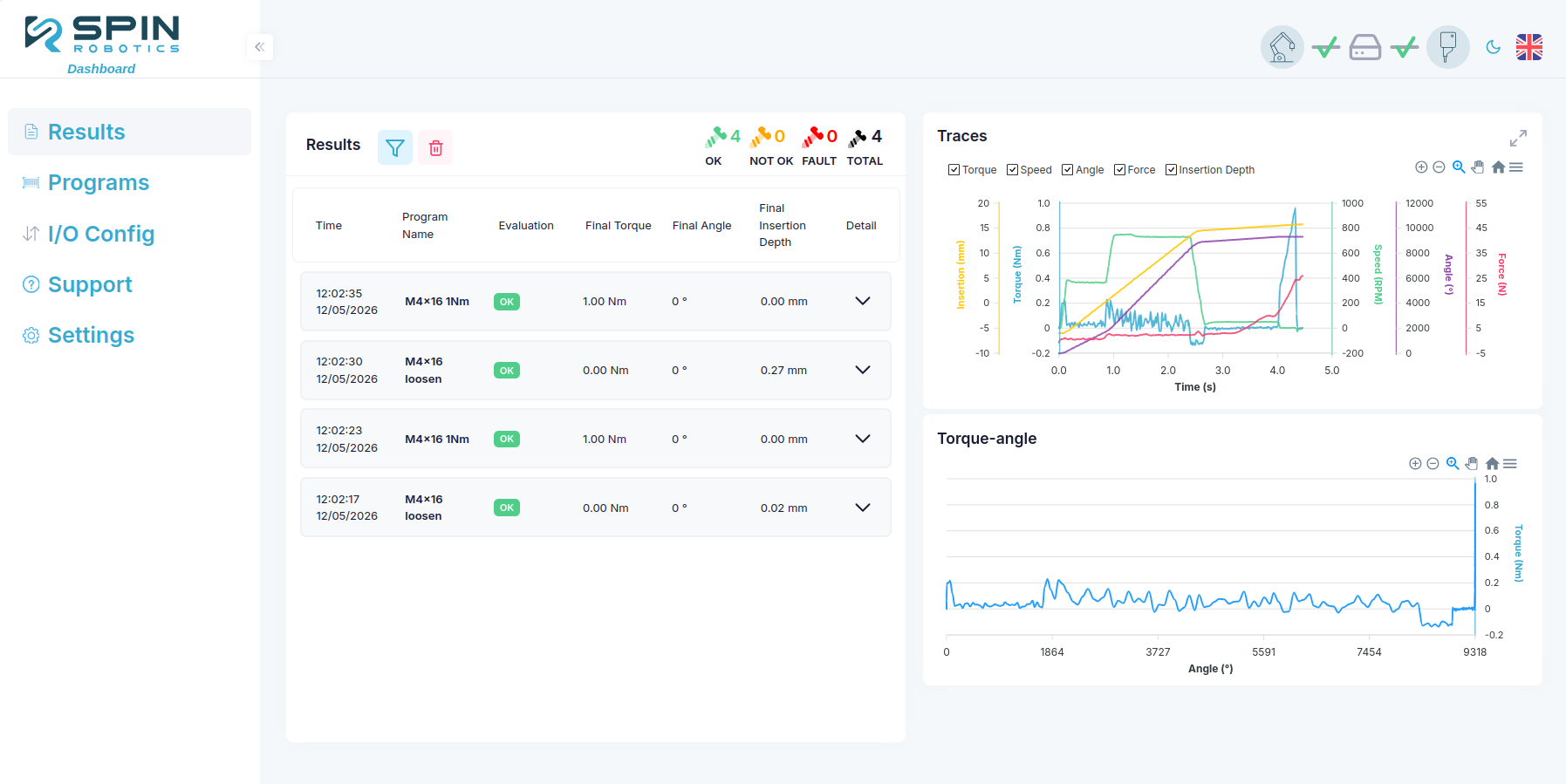Collapse the sidebar with the double-chevron icon
The width and height of the screenshot is (1566, 784).
click(x=260, y=47)
